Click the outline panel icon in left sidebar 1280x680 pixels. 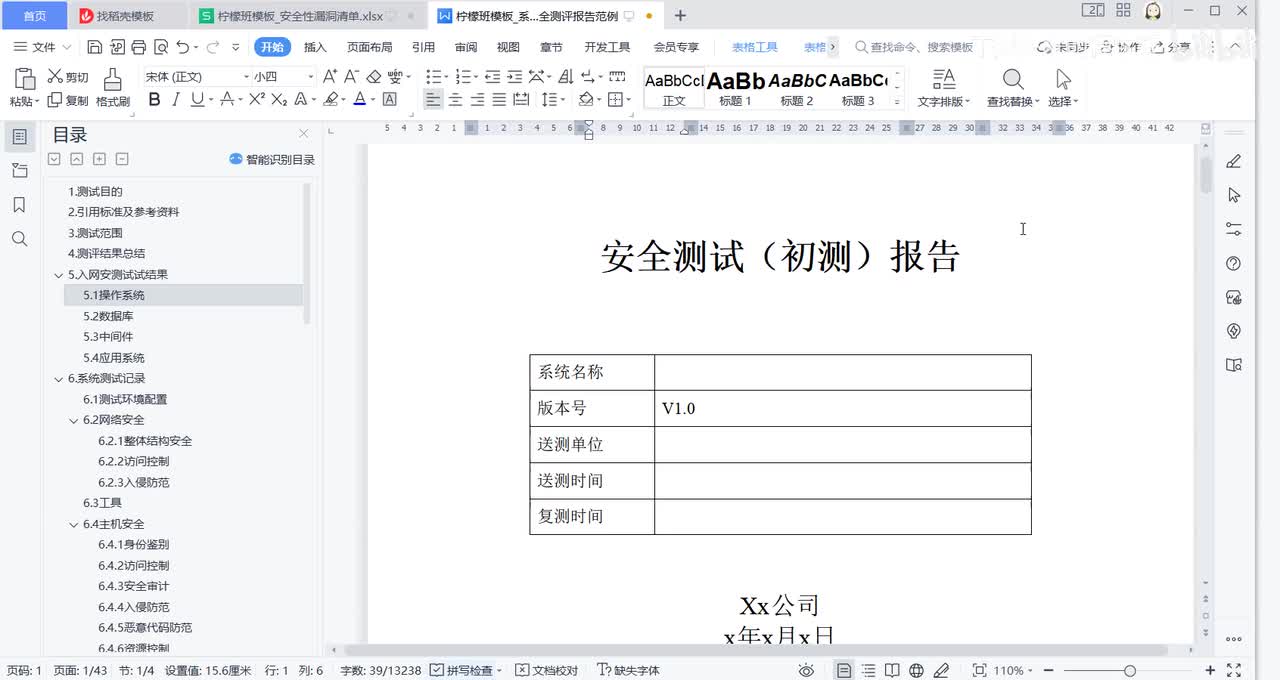(19, 137)
